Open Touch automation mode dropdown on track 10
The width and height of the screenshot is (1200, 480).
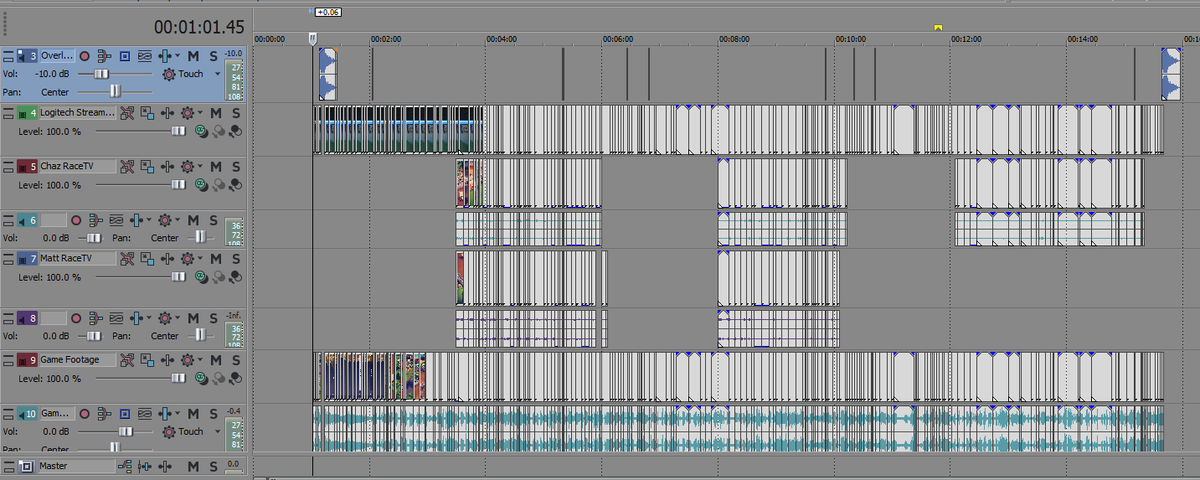coord(217,432)
